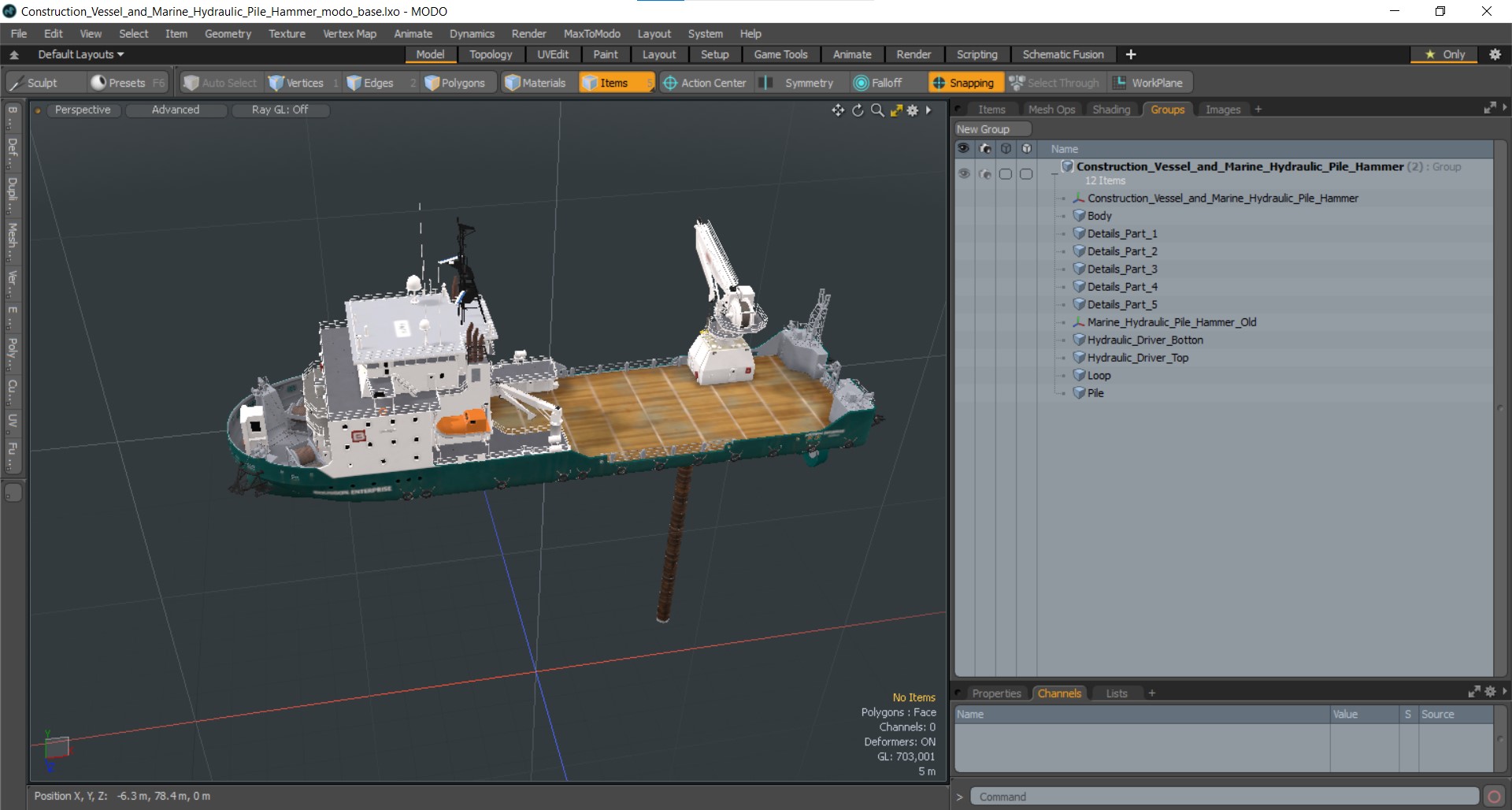Viewport: 1512px width, 810px height.
Task: Open the Properties tab
Action: coord(996,693)
